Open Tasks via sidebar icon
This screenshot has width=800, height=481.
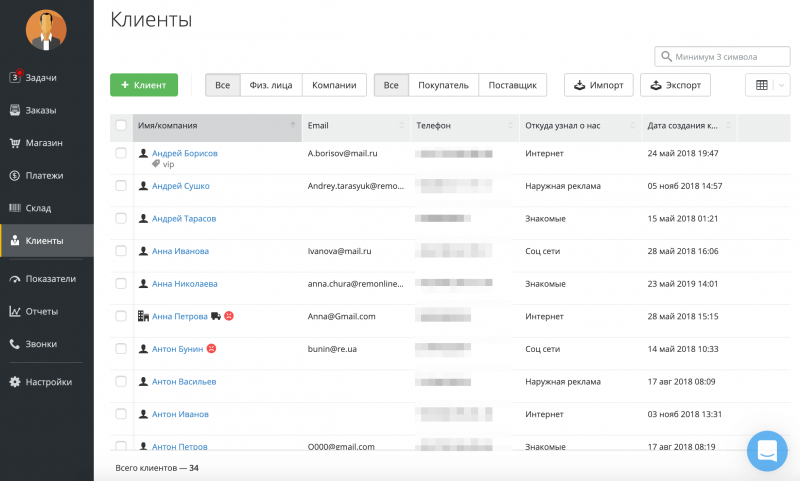15,77
